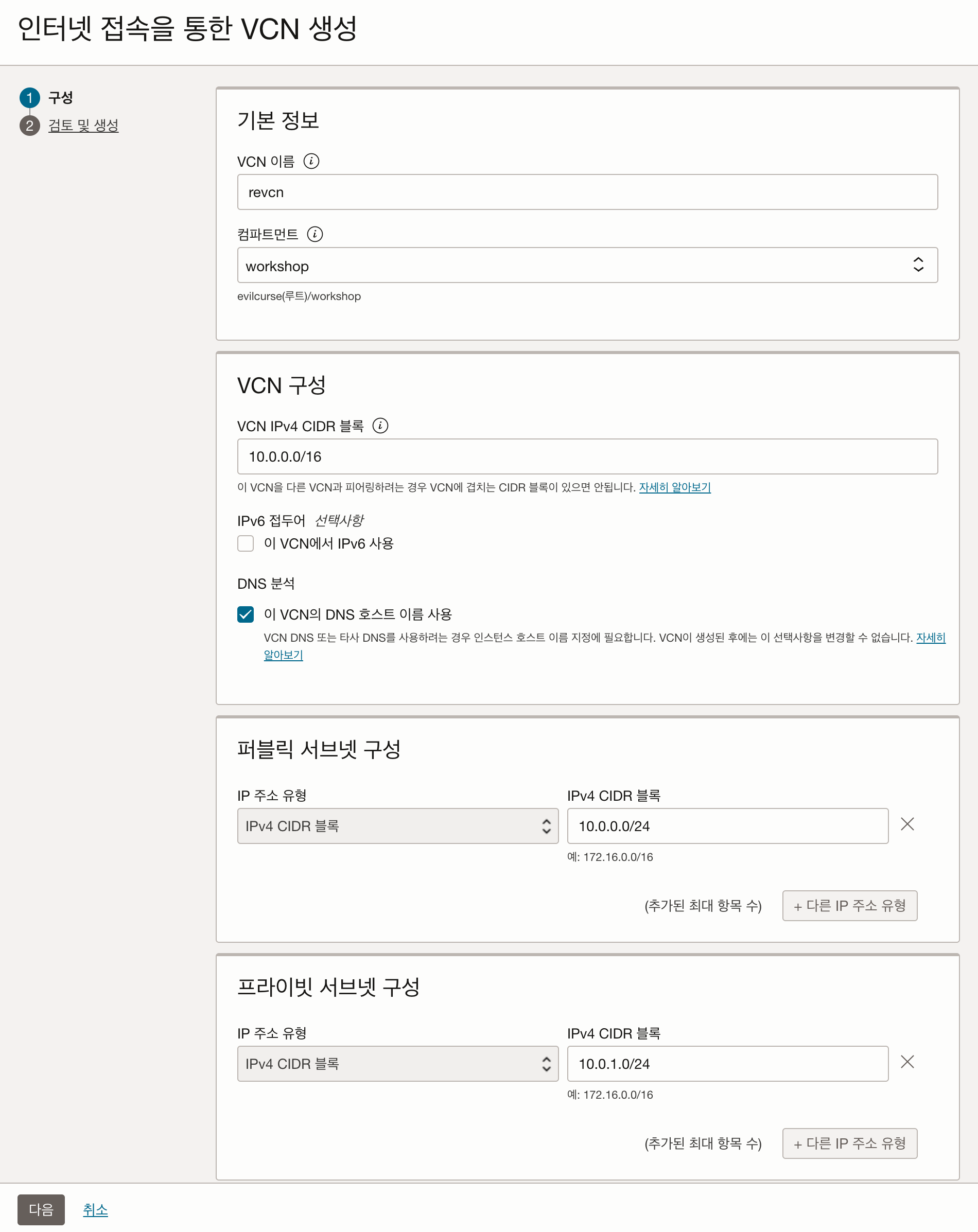Uncheck the DNS 호스트 이름 사용 checkbox

click(246, 614)
